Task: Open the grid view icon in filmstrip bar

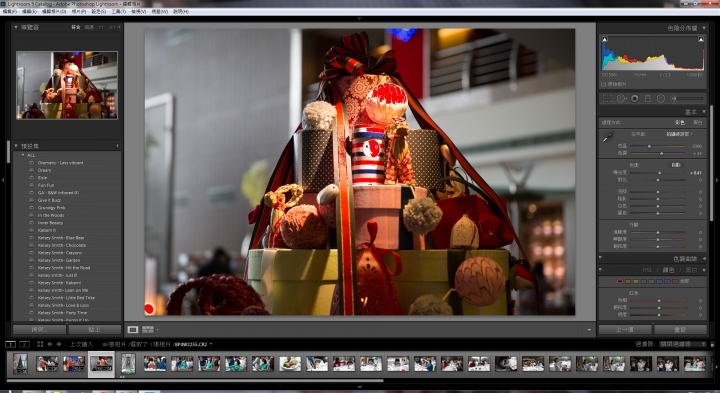Action: (x=40, y=344)
